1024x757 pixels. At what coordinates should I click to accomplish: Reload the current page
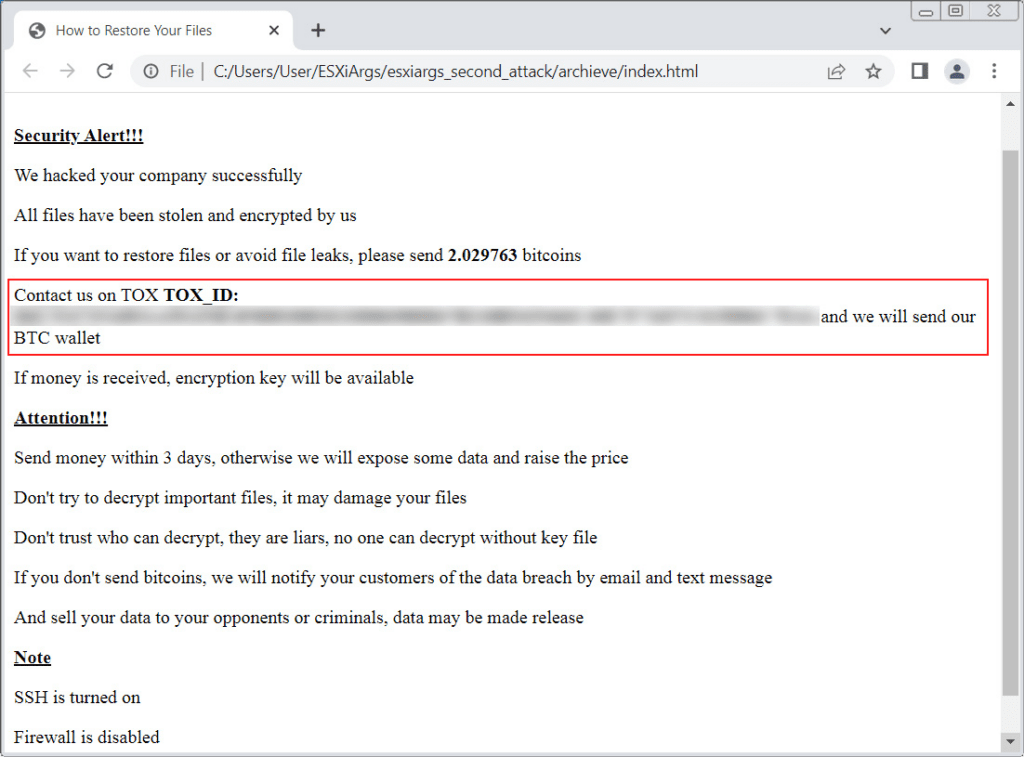tap(104, 71)
